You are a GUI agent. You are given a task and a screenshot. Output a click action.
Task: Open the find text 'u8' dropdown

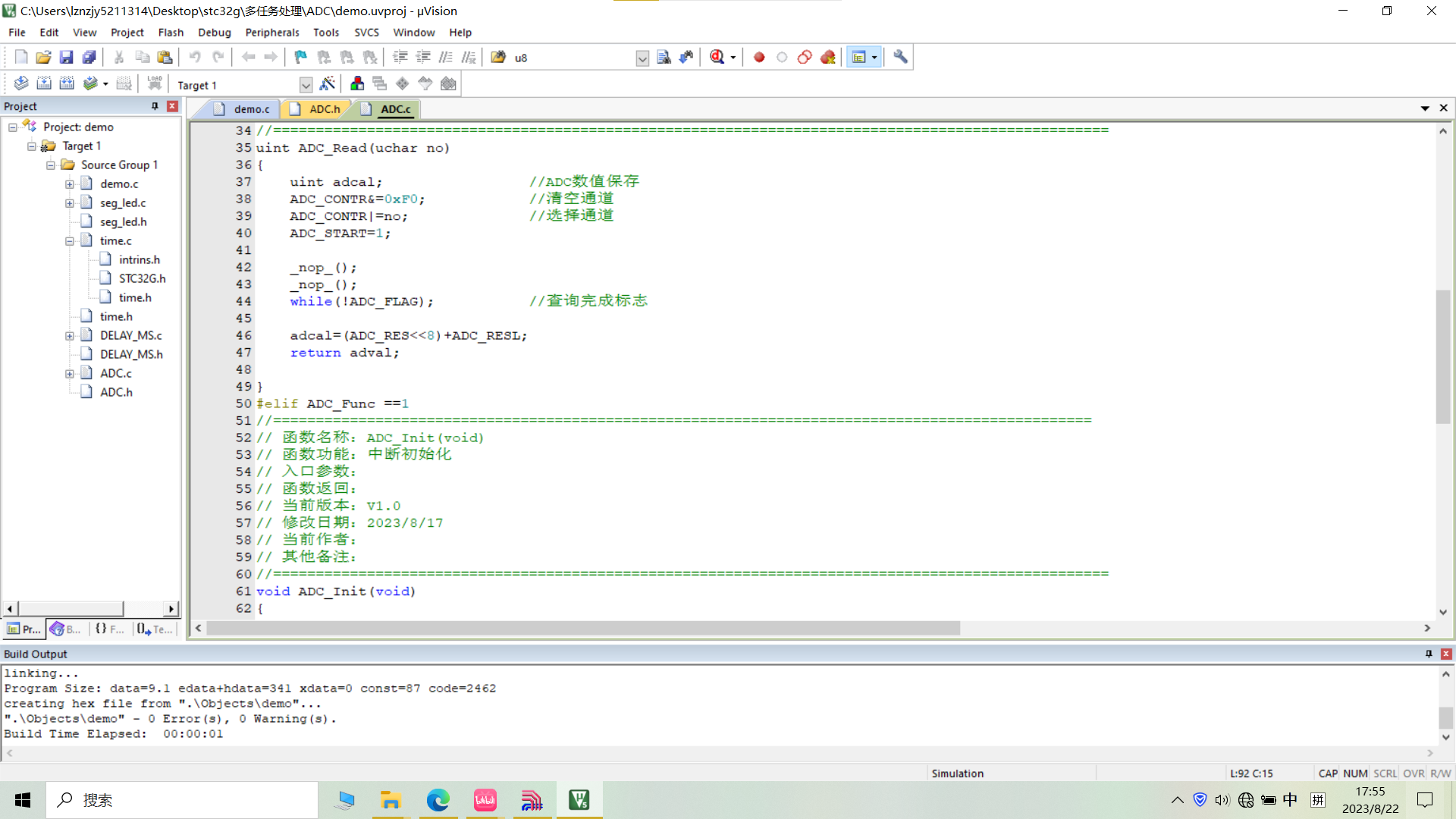[x=642, y=58]
